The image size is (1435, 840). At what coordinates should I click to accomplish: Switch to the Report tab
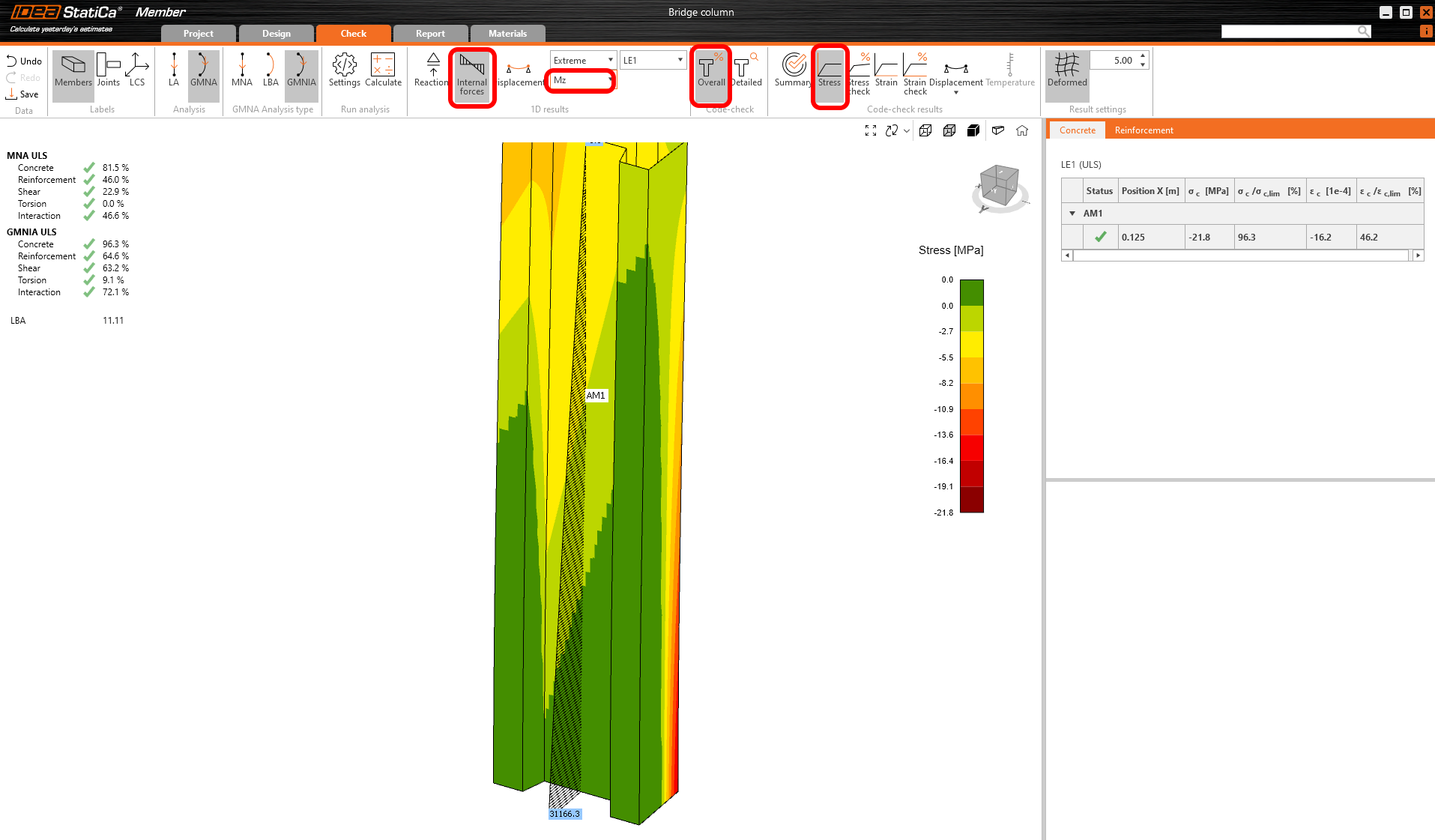coord(430,34)
